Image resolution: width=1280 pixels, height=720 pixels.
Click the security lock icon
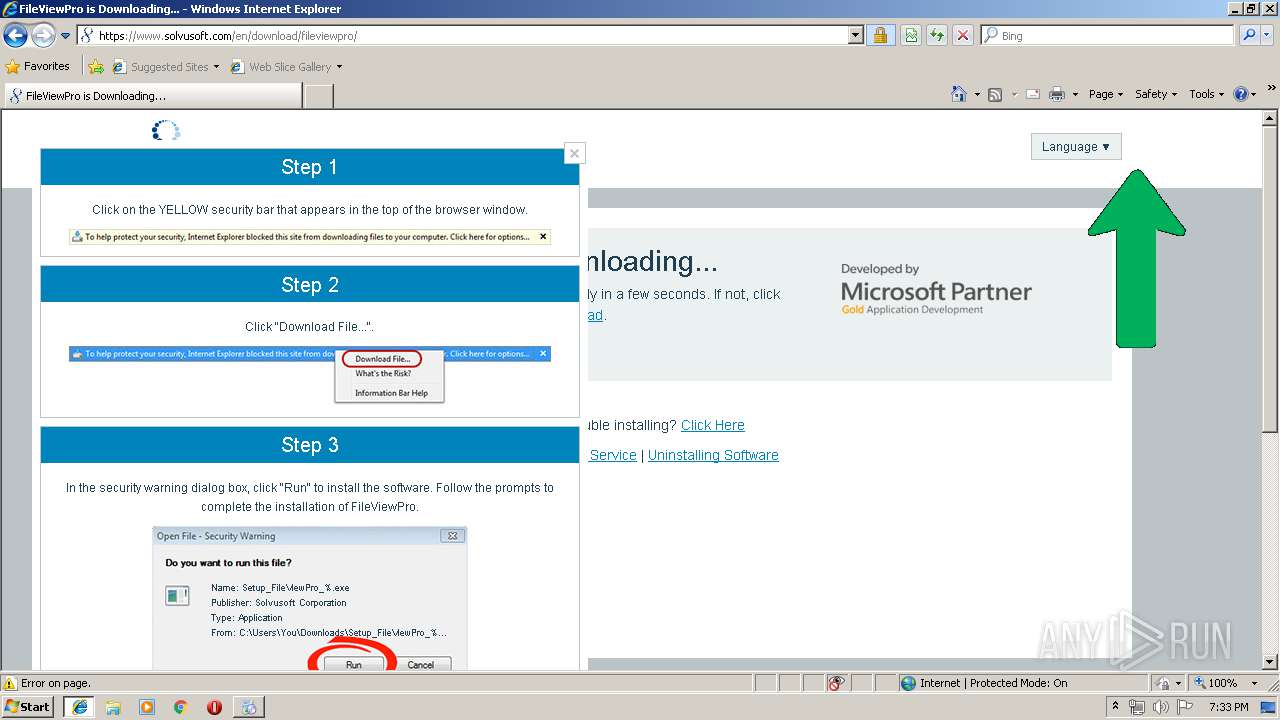point(880,35)
